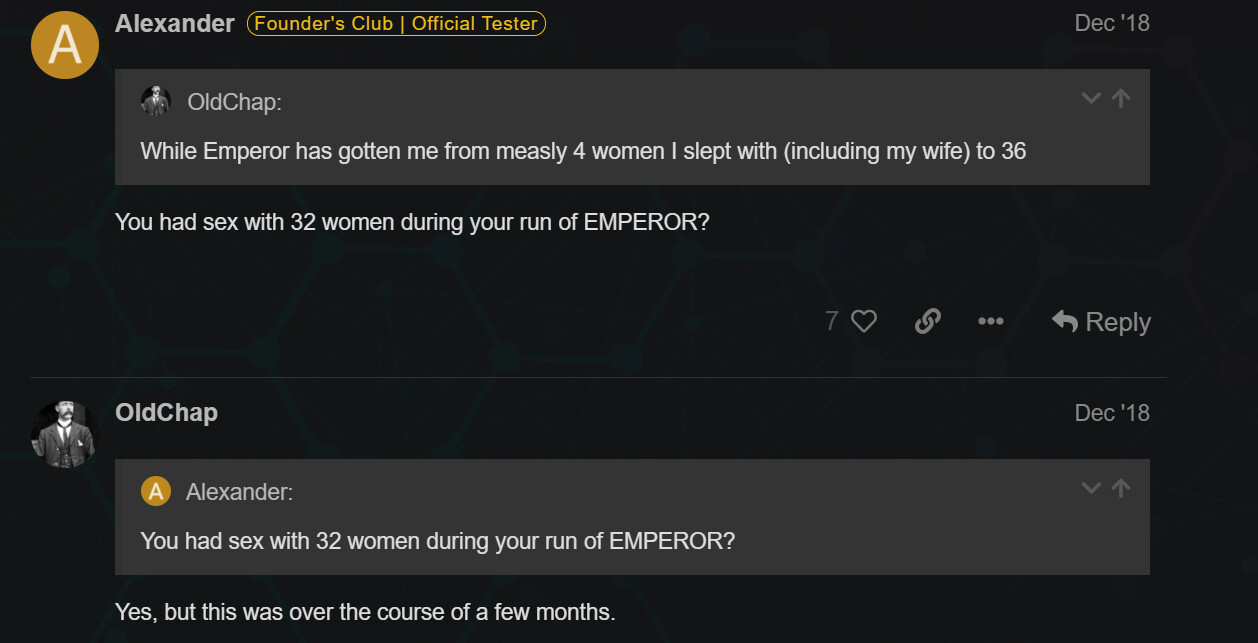View the 7 likes count
Image resolution: width=1258 pixels, height=643 pixels.
click(832, 321)
